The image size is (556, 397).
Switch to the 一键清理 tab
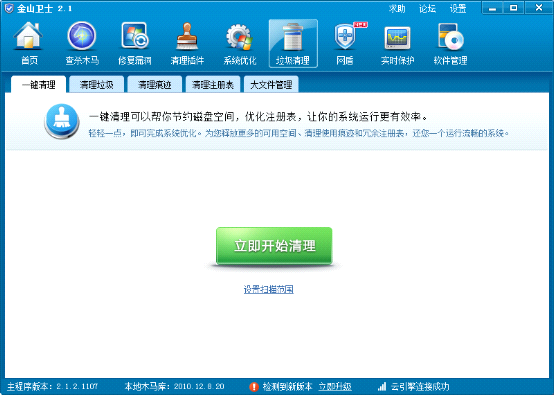(x=39, y=85)
